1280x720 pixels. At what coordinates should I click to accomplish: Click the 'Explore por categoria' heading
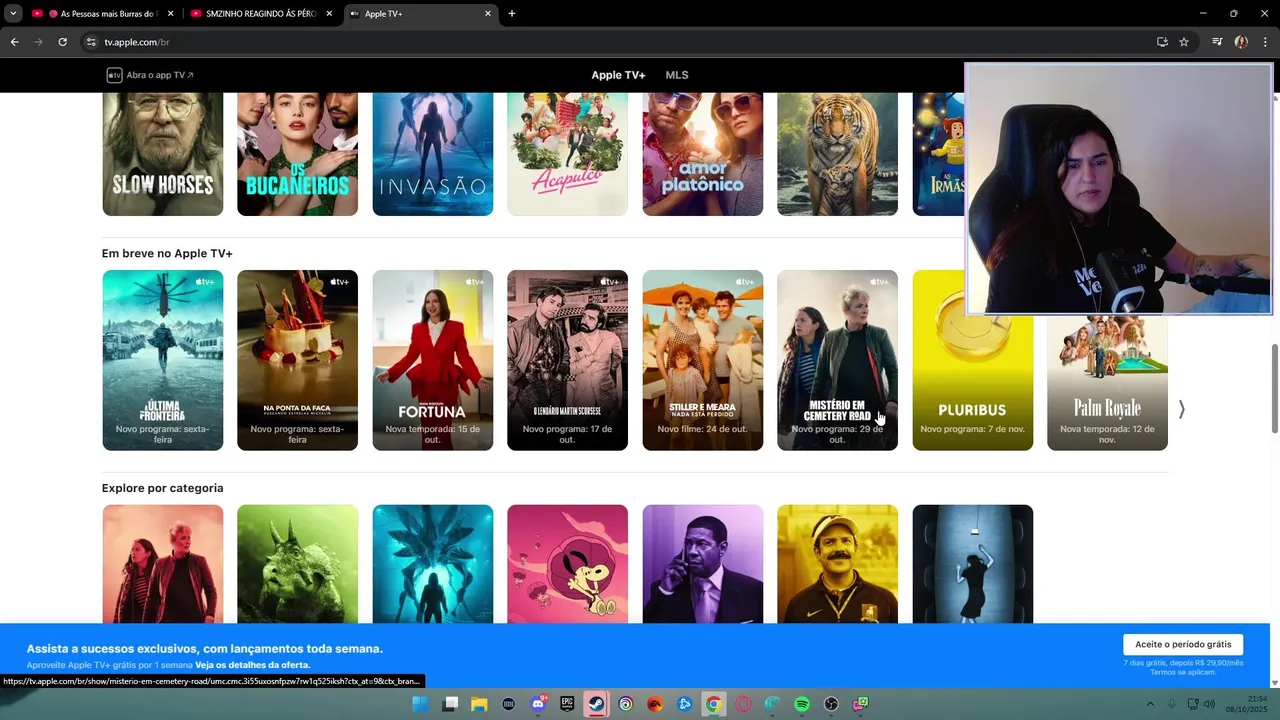162,488
